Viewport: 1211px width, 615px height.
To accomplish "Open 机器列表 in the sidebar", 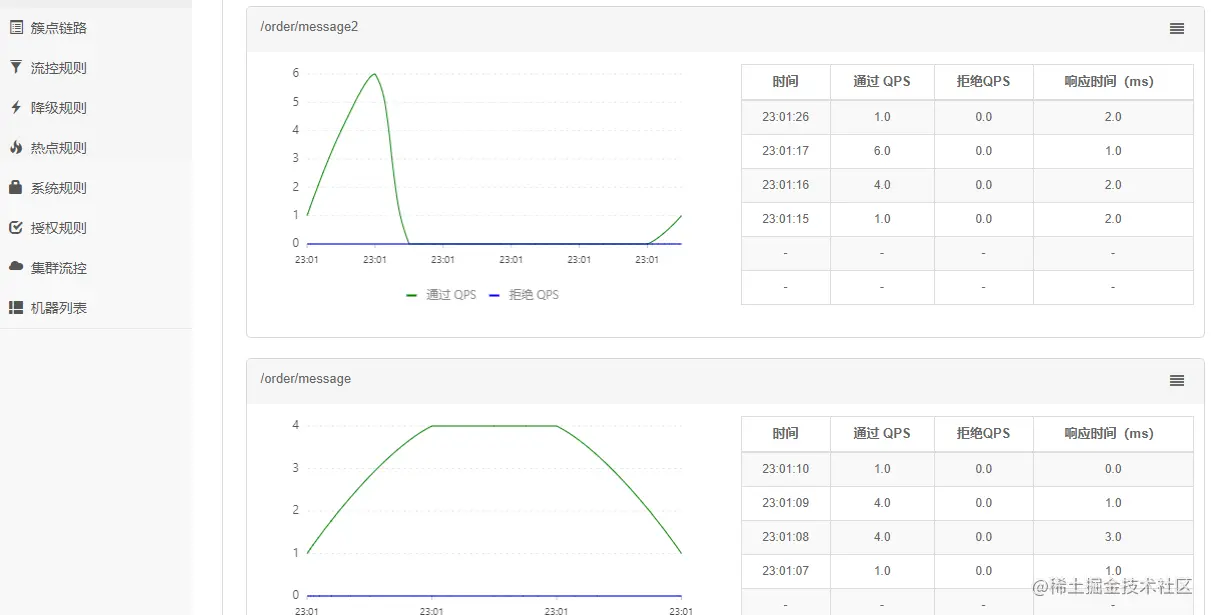I will (x=58, y=308).
